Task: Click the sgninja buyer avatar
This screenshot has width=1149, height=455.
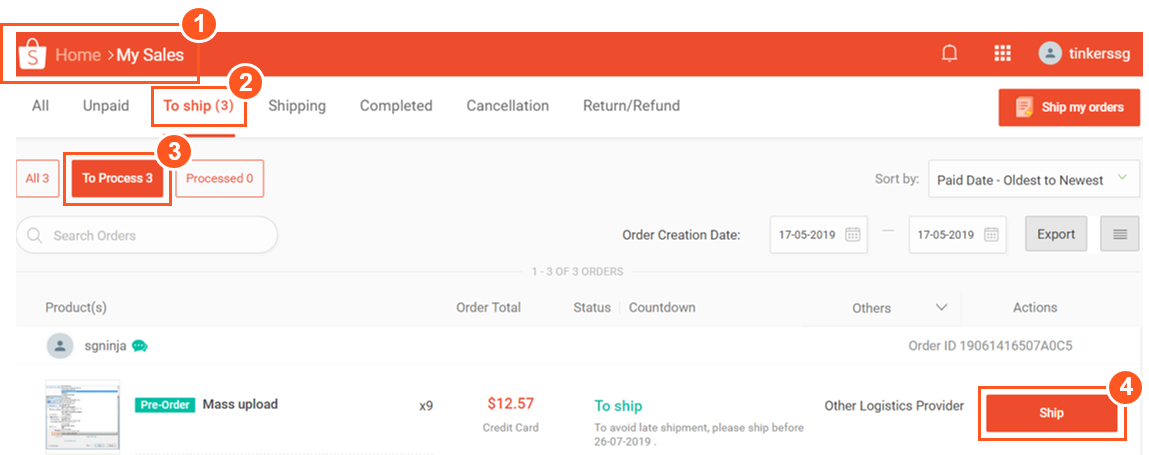Action: pyautogui.click(x=61, y=346)
